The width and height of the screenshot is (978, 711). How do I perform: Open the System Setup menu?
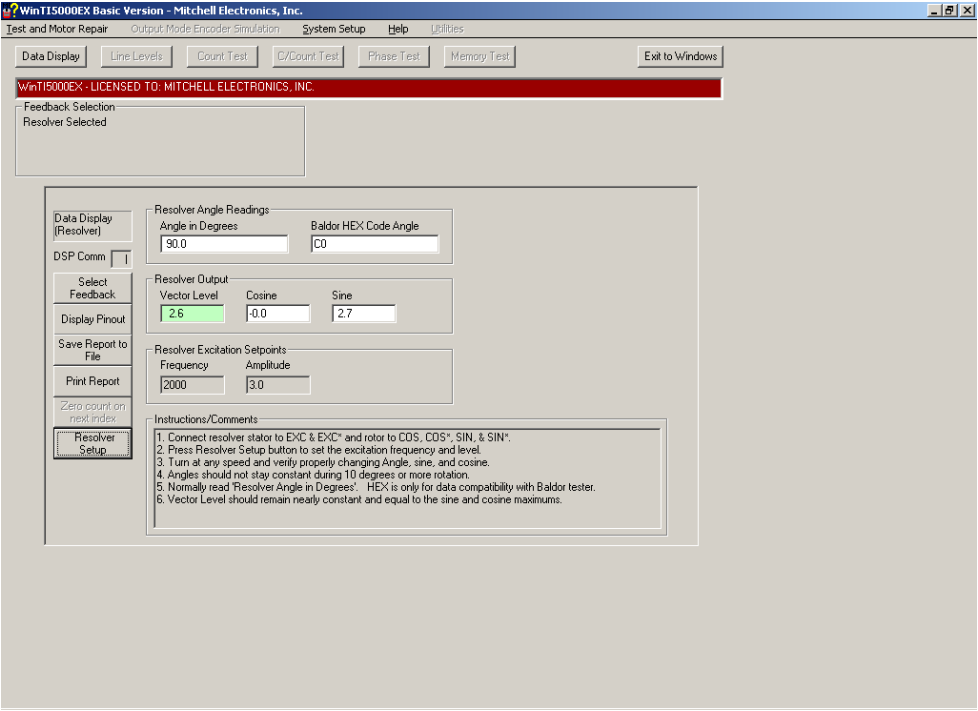point(334,29)
